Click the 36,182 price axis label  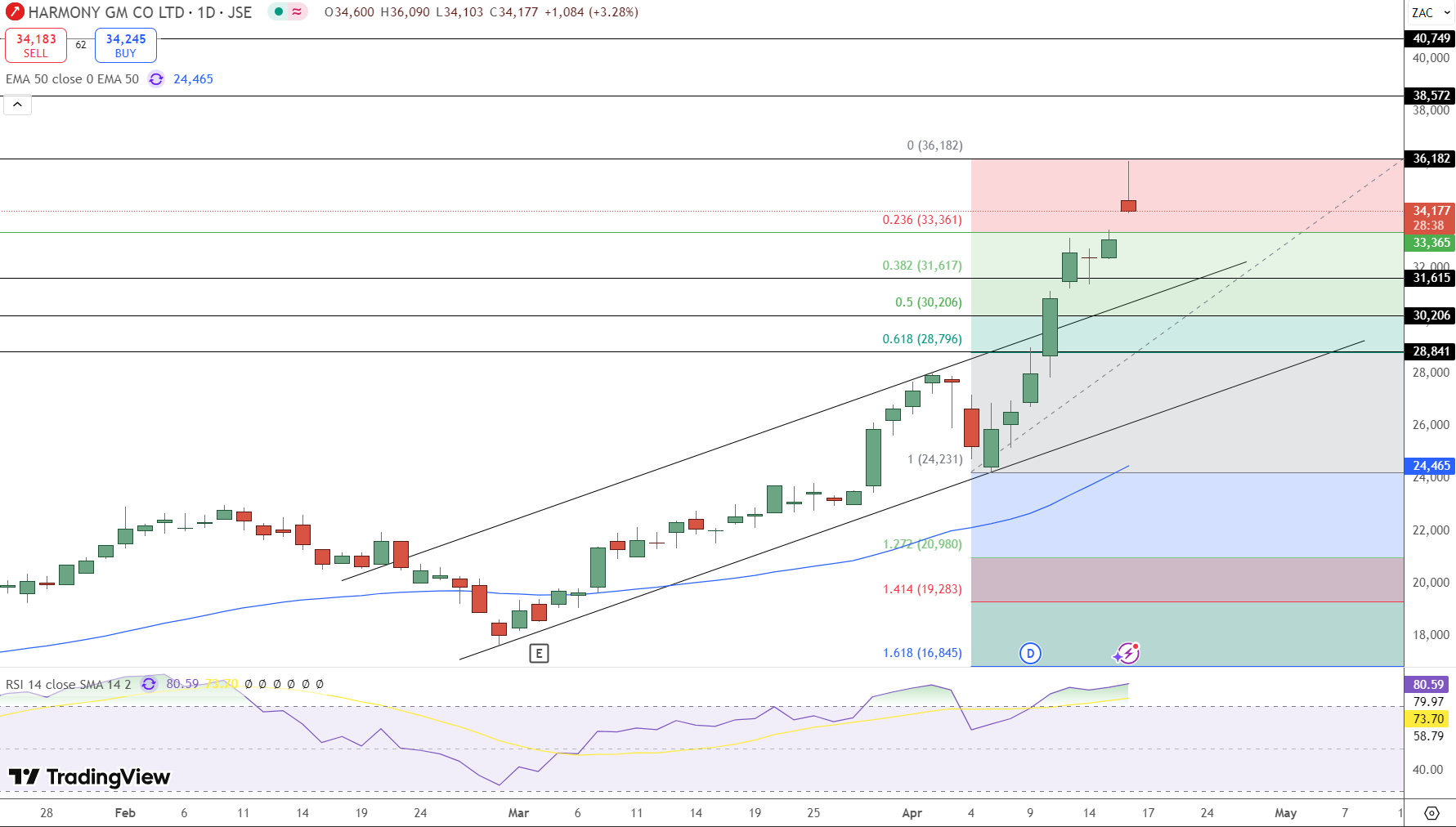click(x=1430, y=159)
